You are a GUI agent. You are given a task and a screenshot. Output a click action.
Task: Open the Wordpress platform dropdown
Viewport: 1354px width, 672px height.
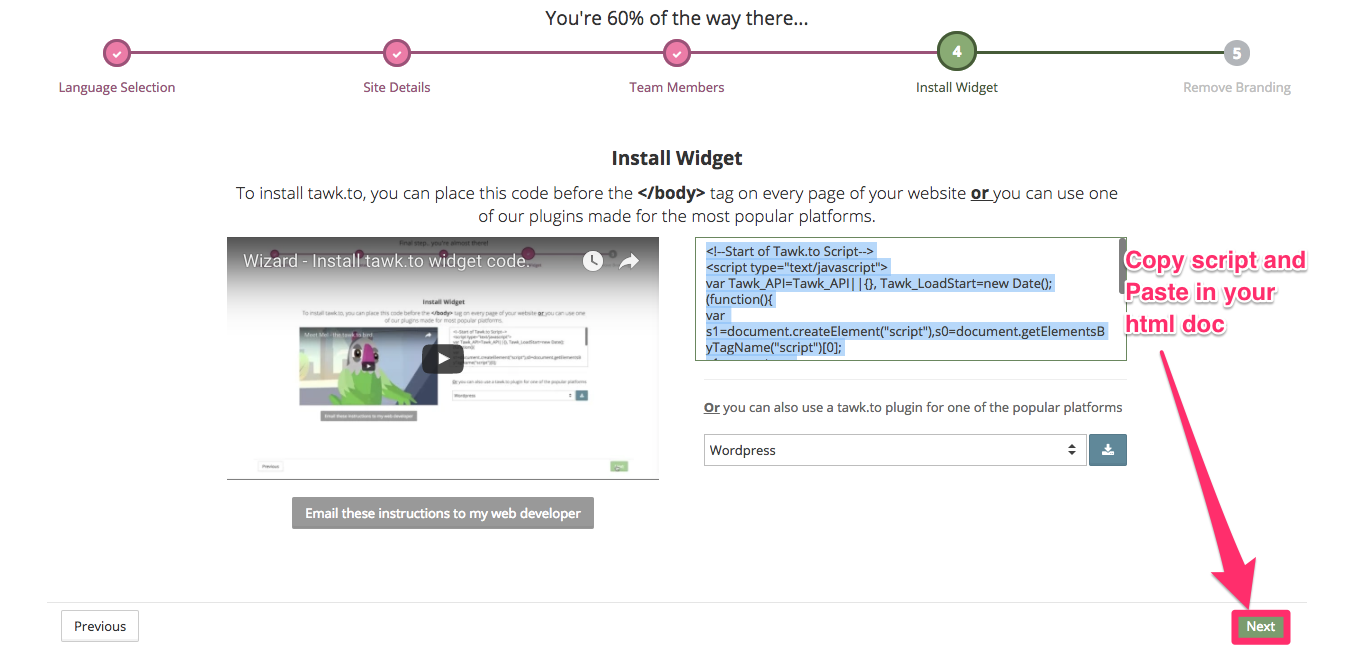[895, 450]
